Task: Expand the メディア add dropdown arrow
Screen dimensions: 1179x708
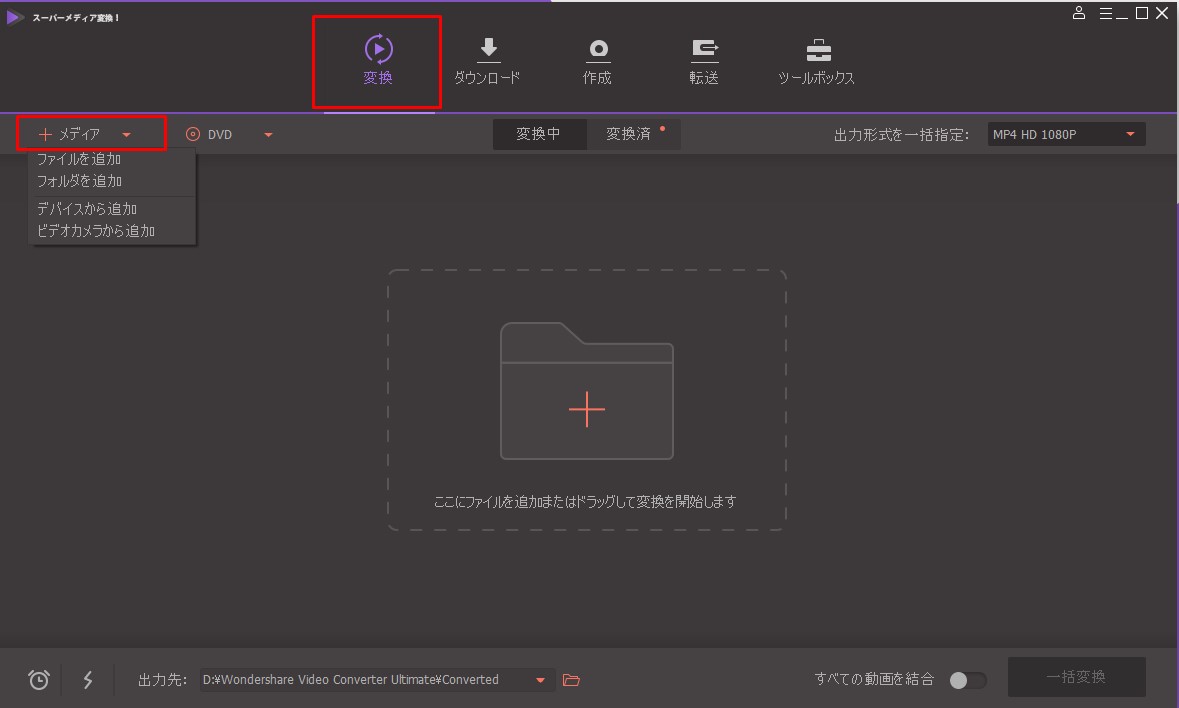Action: [x=126, y=134]
